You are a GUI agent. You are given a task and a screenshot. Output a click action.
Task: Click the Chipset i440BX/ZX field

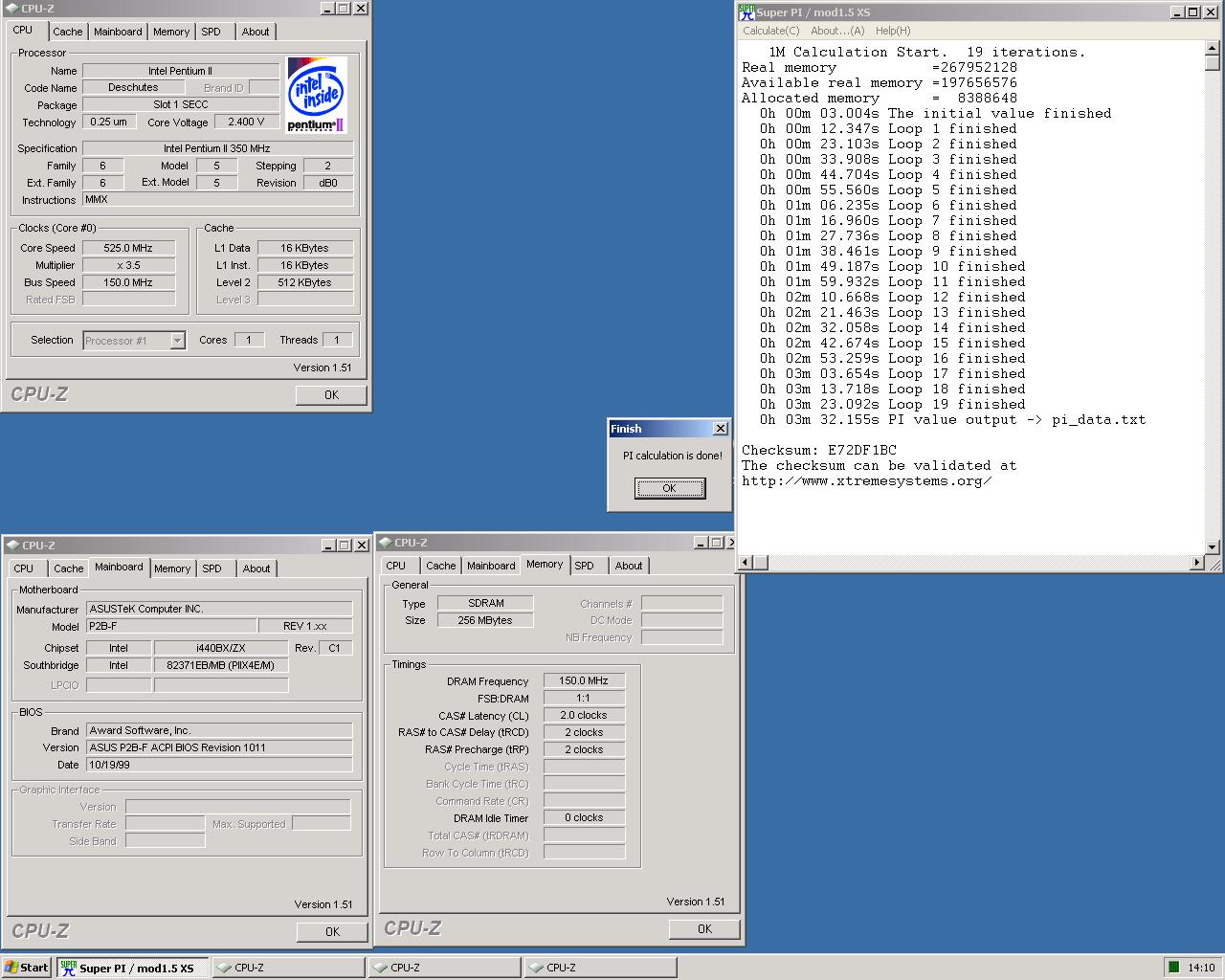pyautogui.click(x=220, y=648)
